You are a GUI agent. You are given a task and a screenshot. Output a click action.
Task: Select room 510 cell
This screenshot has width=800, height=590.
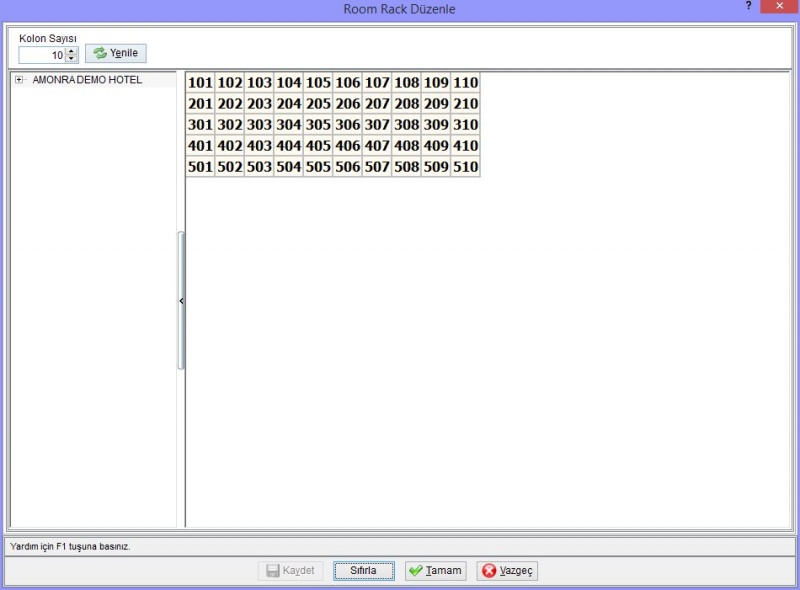click(465, 166)
